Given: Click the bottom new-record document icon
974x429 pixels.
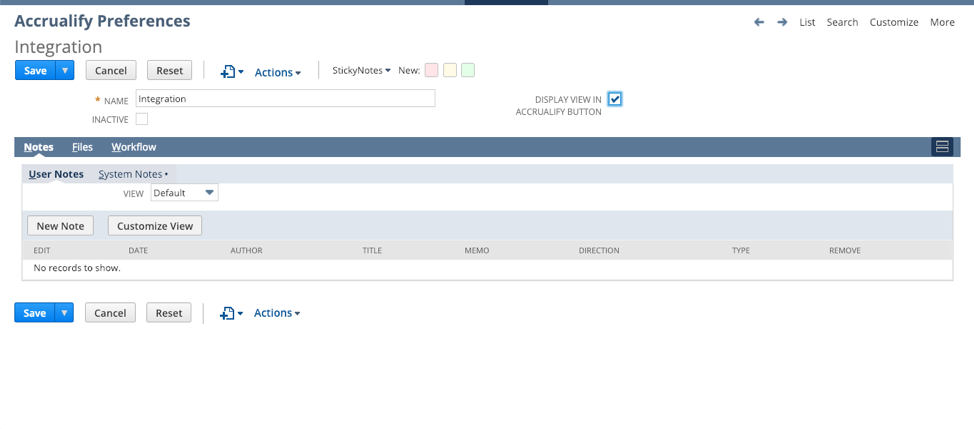Looking at the screenshot, I should click(x=231, y=314).
